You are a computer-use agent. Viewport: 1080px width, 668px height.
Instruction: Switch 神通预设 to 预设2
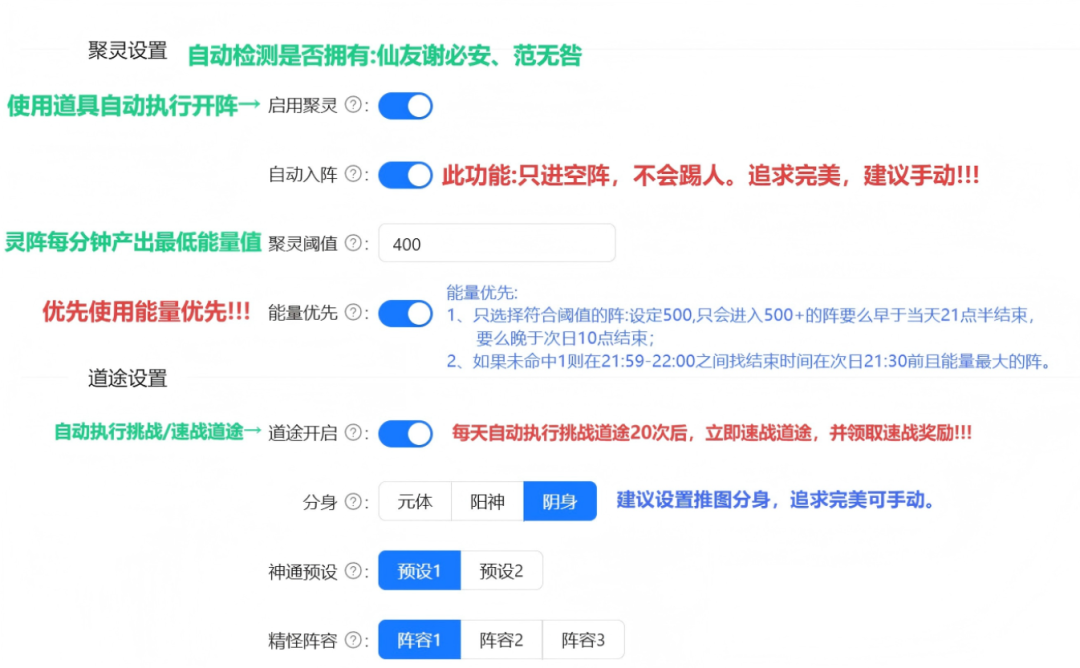click(x=501, y=571)
